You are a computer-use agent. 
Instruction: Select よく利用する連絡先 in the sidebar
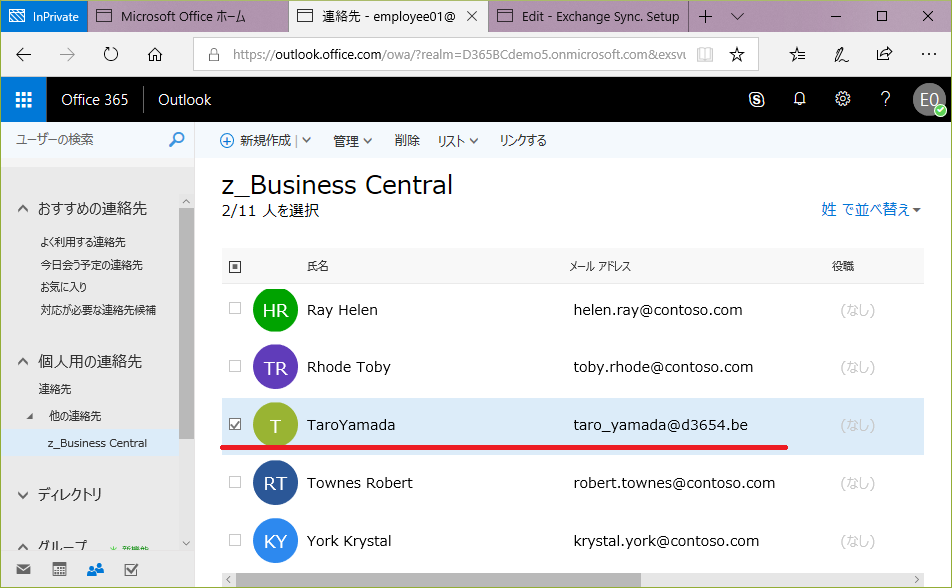coord(83,242)
